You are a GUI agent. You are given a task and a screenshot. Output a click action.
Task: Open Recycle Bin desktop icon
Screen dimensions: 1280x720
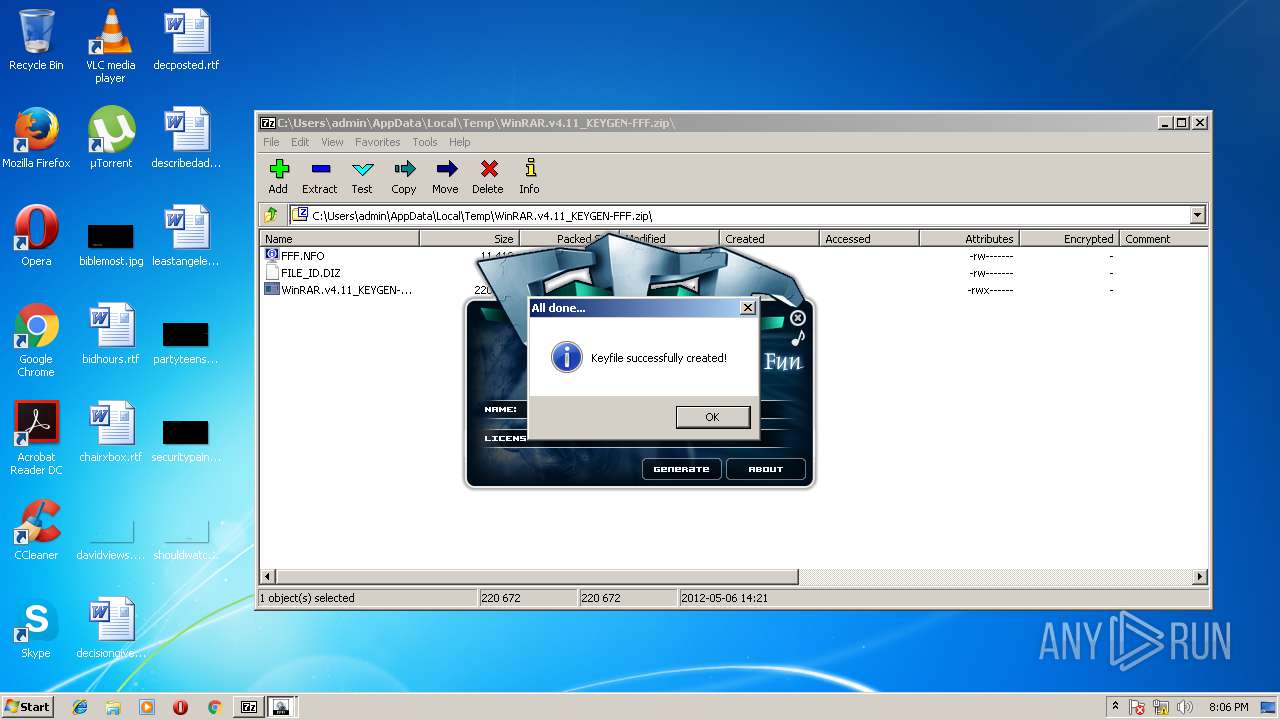36,40
